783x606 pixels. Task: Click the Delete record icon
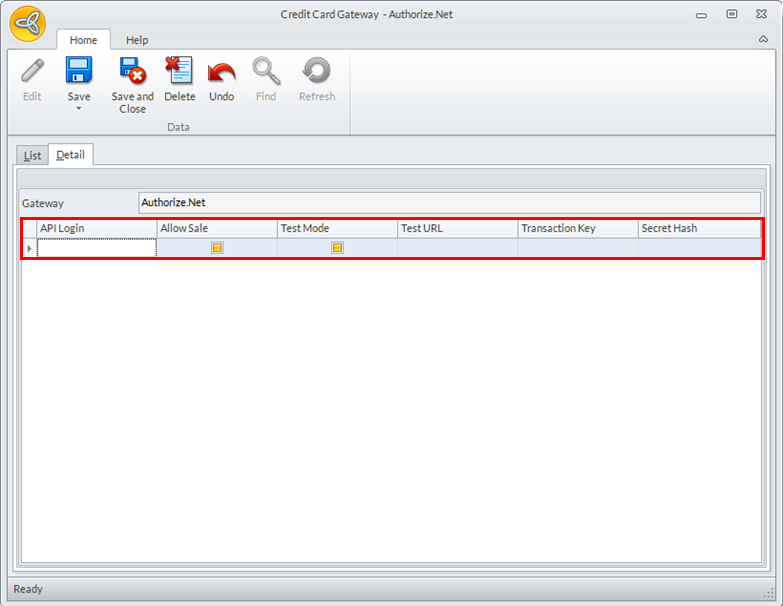coord(179,70)
